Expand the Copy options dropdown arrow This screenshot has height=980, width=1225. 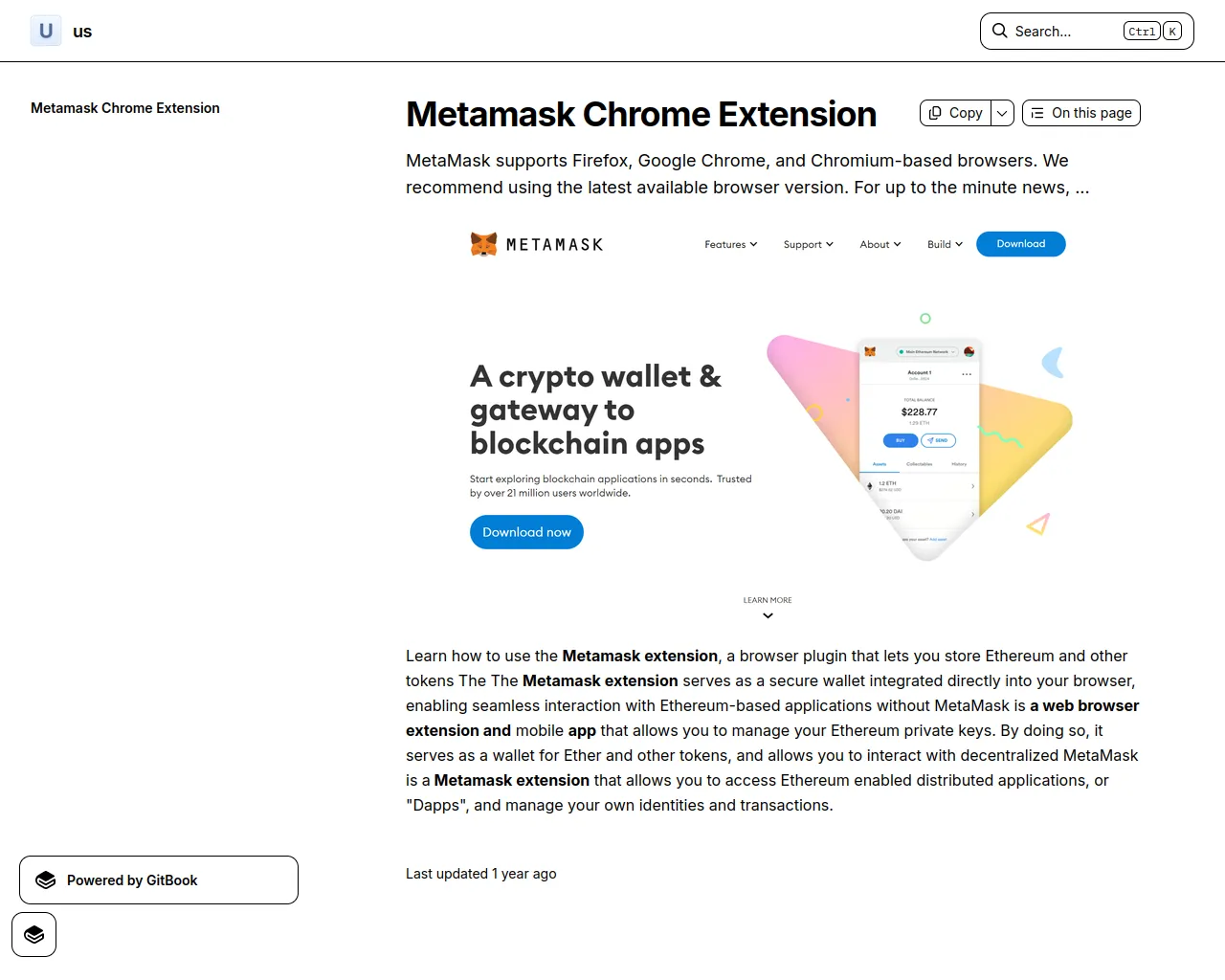tap(1002, 113)
